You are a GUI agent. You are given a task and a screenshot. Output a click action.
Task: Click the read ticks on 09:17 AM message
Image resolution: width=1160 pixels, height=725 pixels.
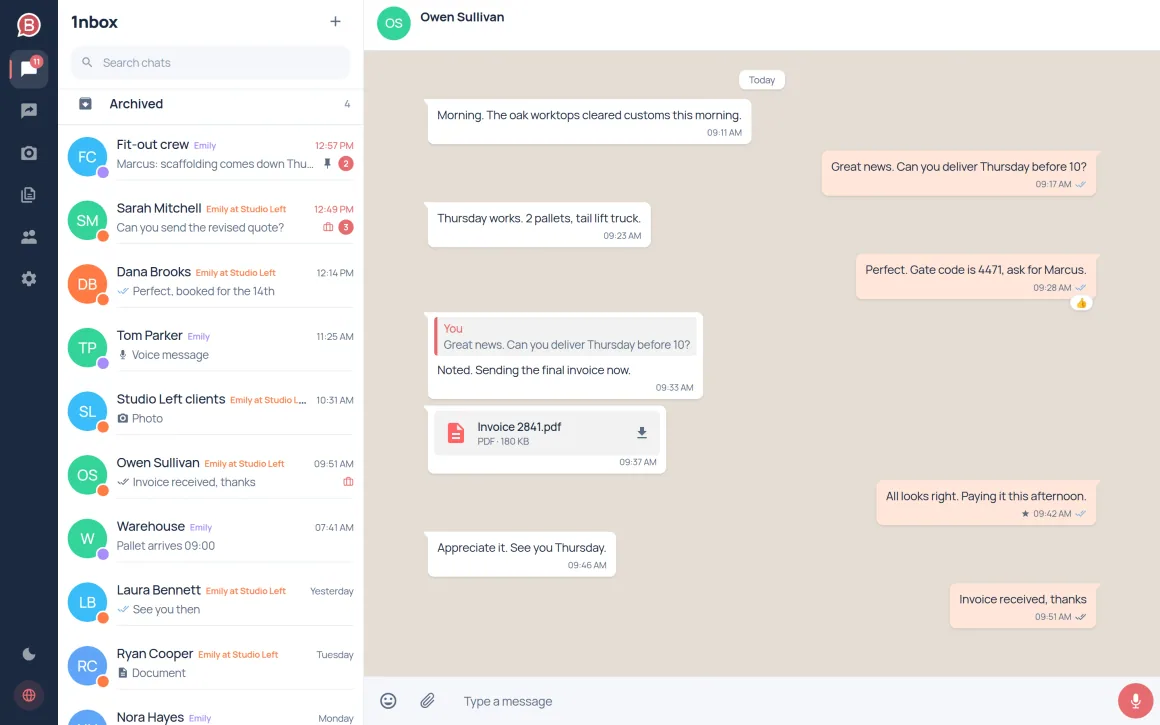pos(1081,184)
